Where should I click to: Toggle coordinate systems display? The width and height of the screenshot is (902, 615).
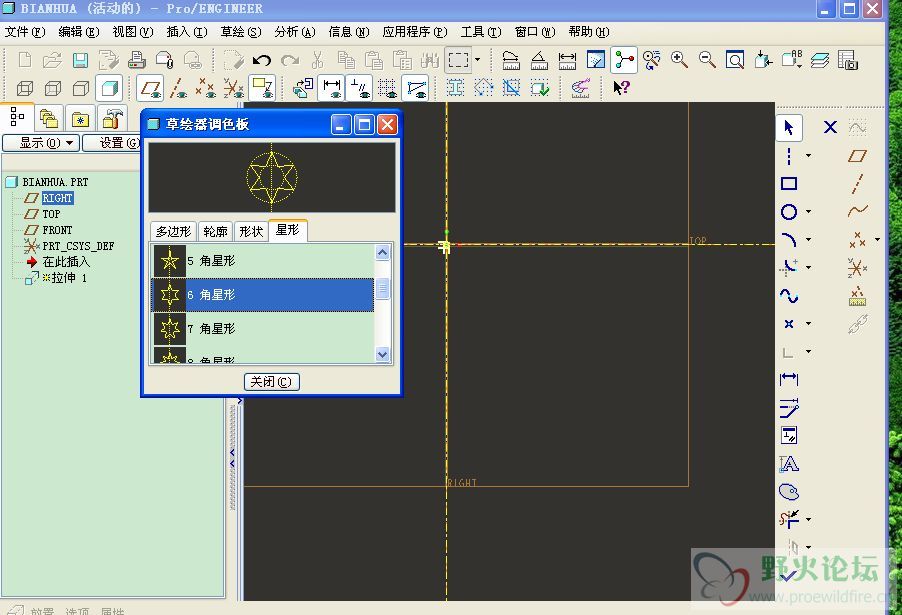point(234,88)
